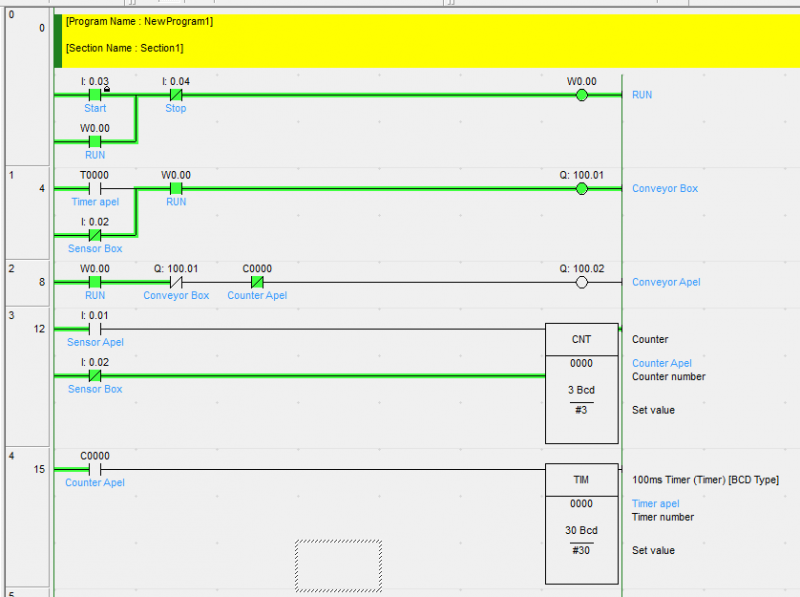This screenshot has width=800, height=597.
Task: Select the I: 0.02 Sensor Box reset contact in rung 3
Action: [x=95, y=376]
